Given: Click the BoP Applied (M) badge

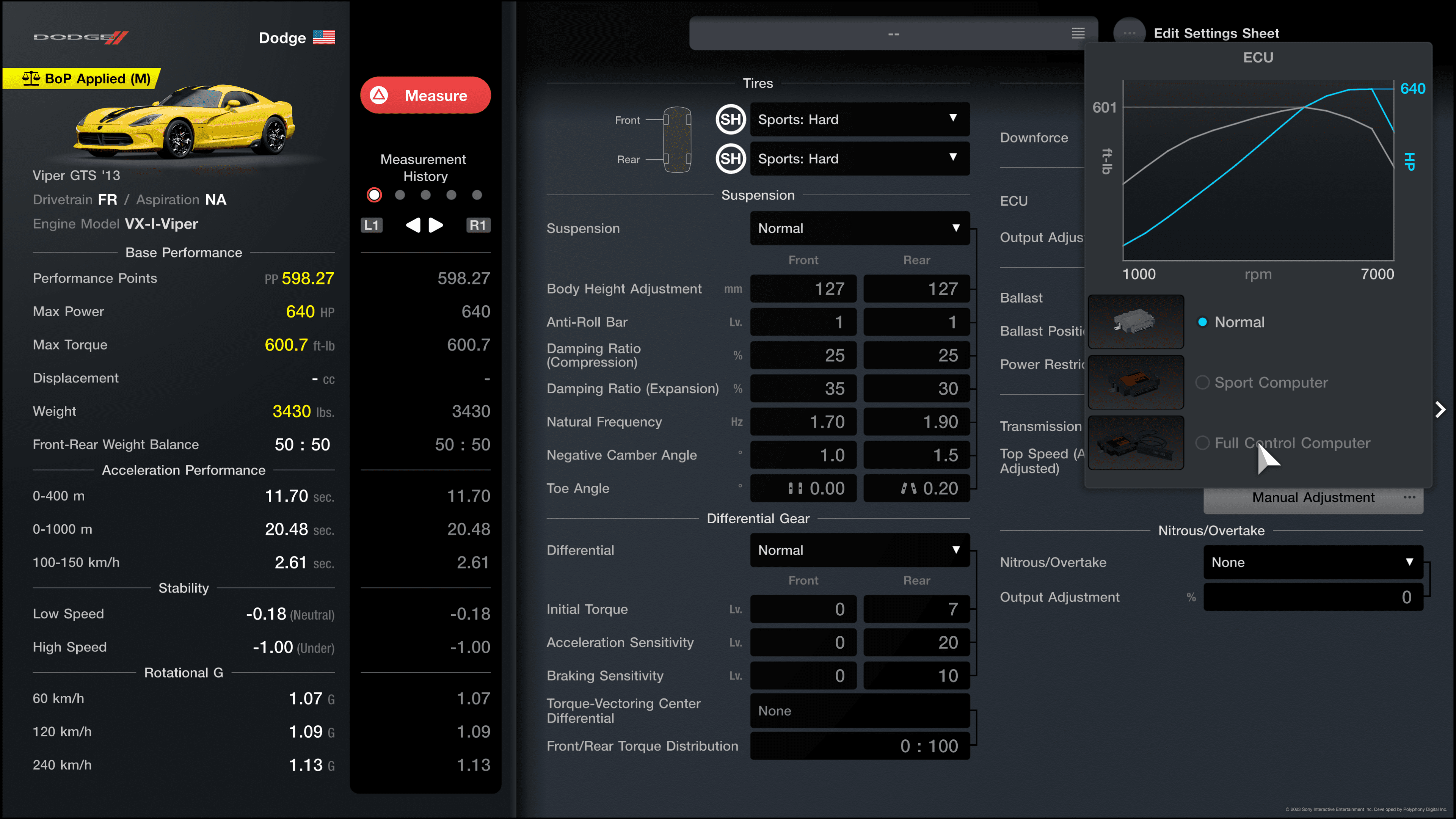Looking at the screenshot, I should (82, 78).
